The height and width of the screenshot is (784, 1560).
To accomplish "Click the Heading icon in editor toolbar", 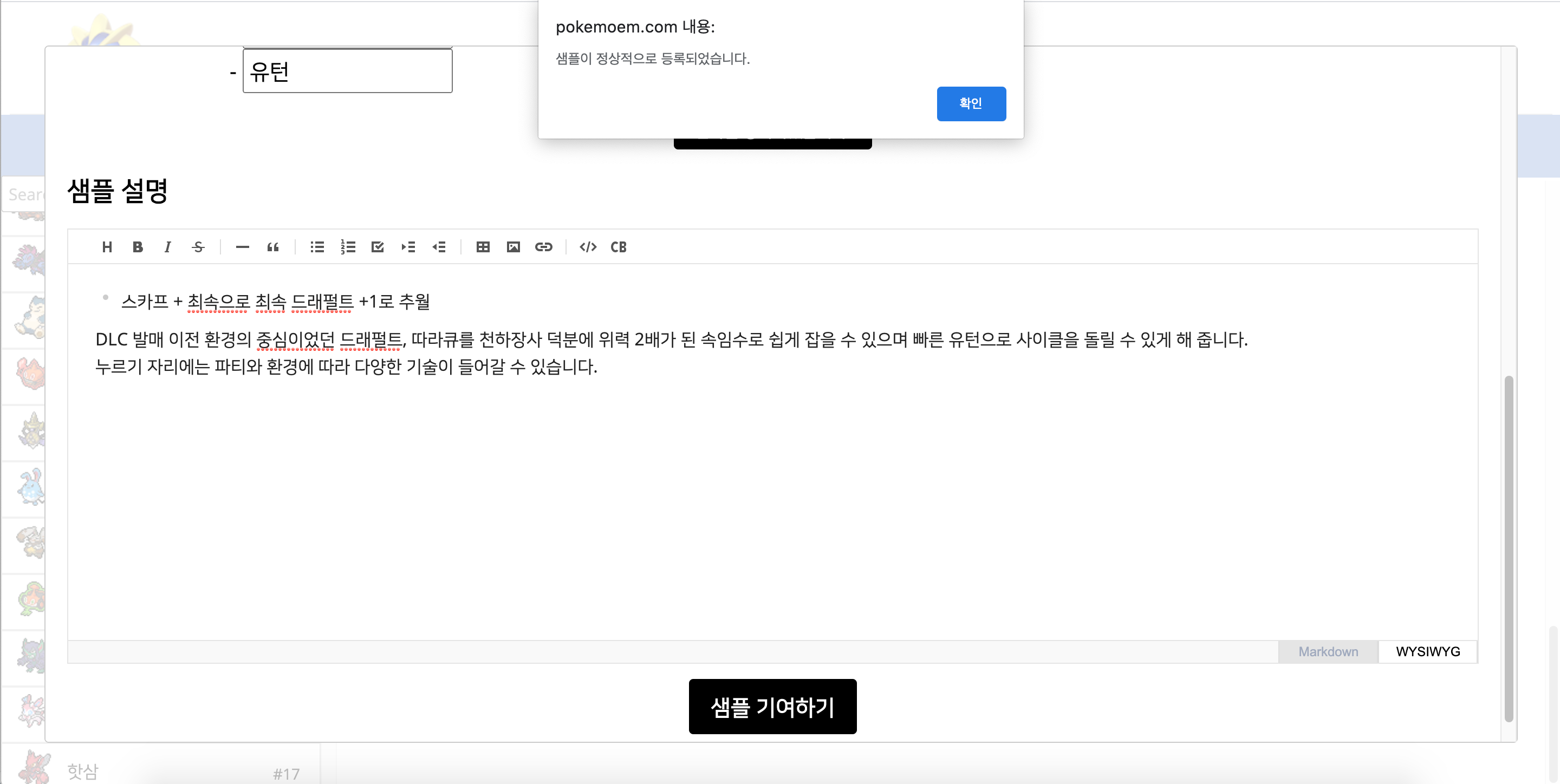I will [x=107, y=247].
